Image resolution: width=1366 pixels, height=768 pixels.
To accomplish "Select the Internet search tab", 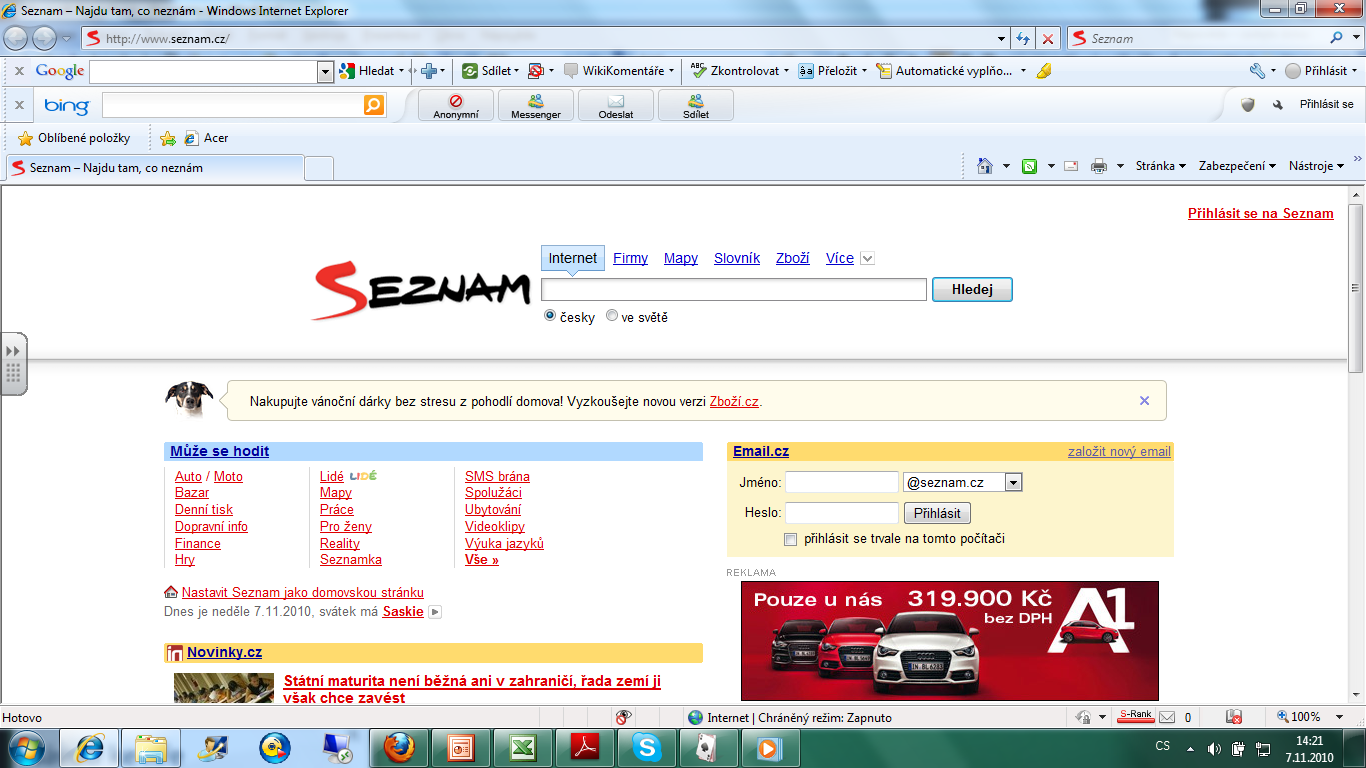I will 573,258.
